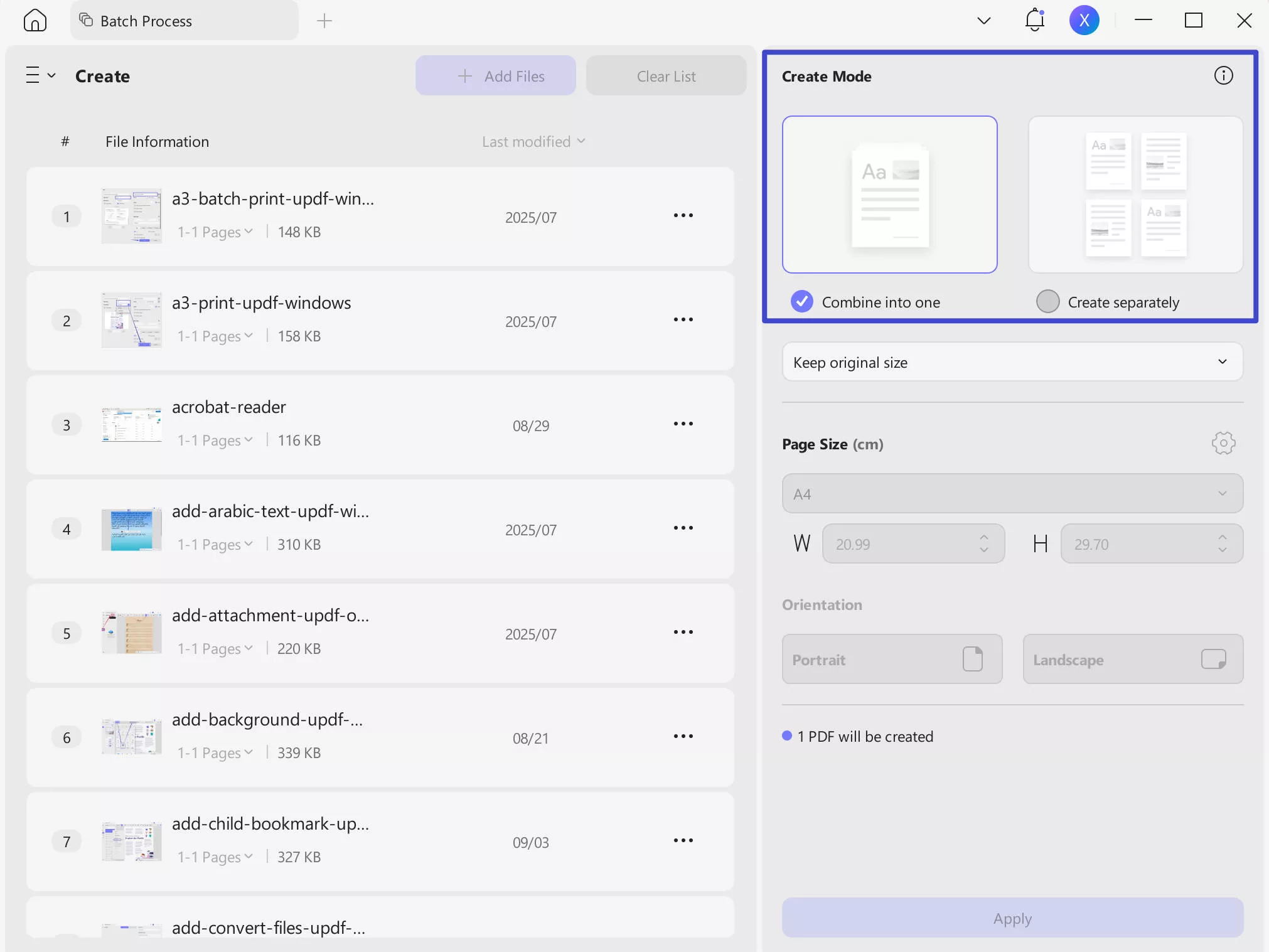Image resolution: width=1269 pixels, height=952 pixels.
Task: Click the Apply button
Action: pyautogui.click(x=1011, y=917)
